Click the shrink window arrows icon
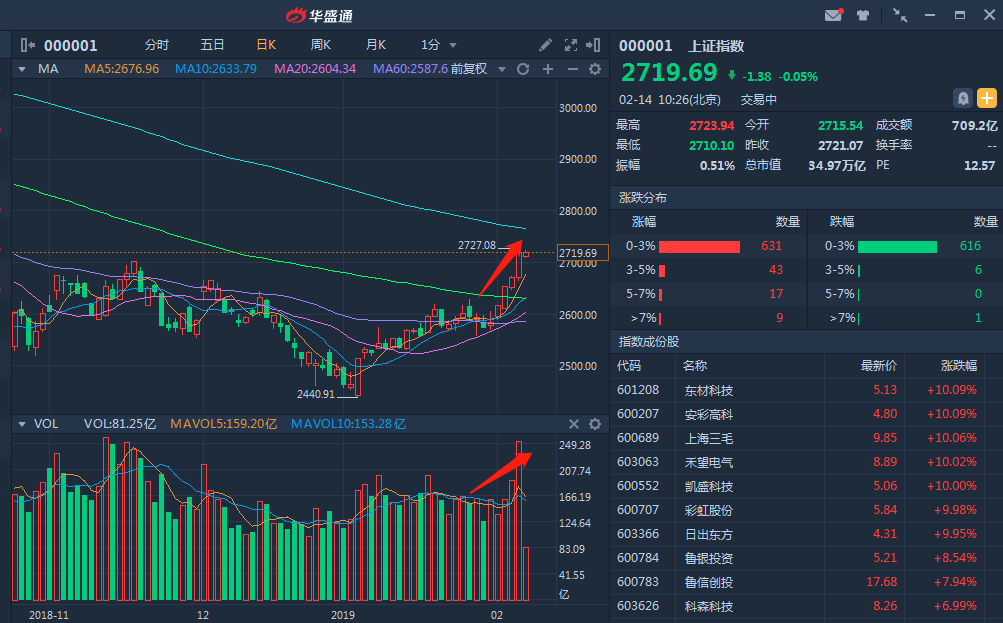Image resolution: width=1003 pixels, height=623 pixels. pyautogui.click(x=900, y=15)
